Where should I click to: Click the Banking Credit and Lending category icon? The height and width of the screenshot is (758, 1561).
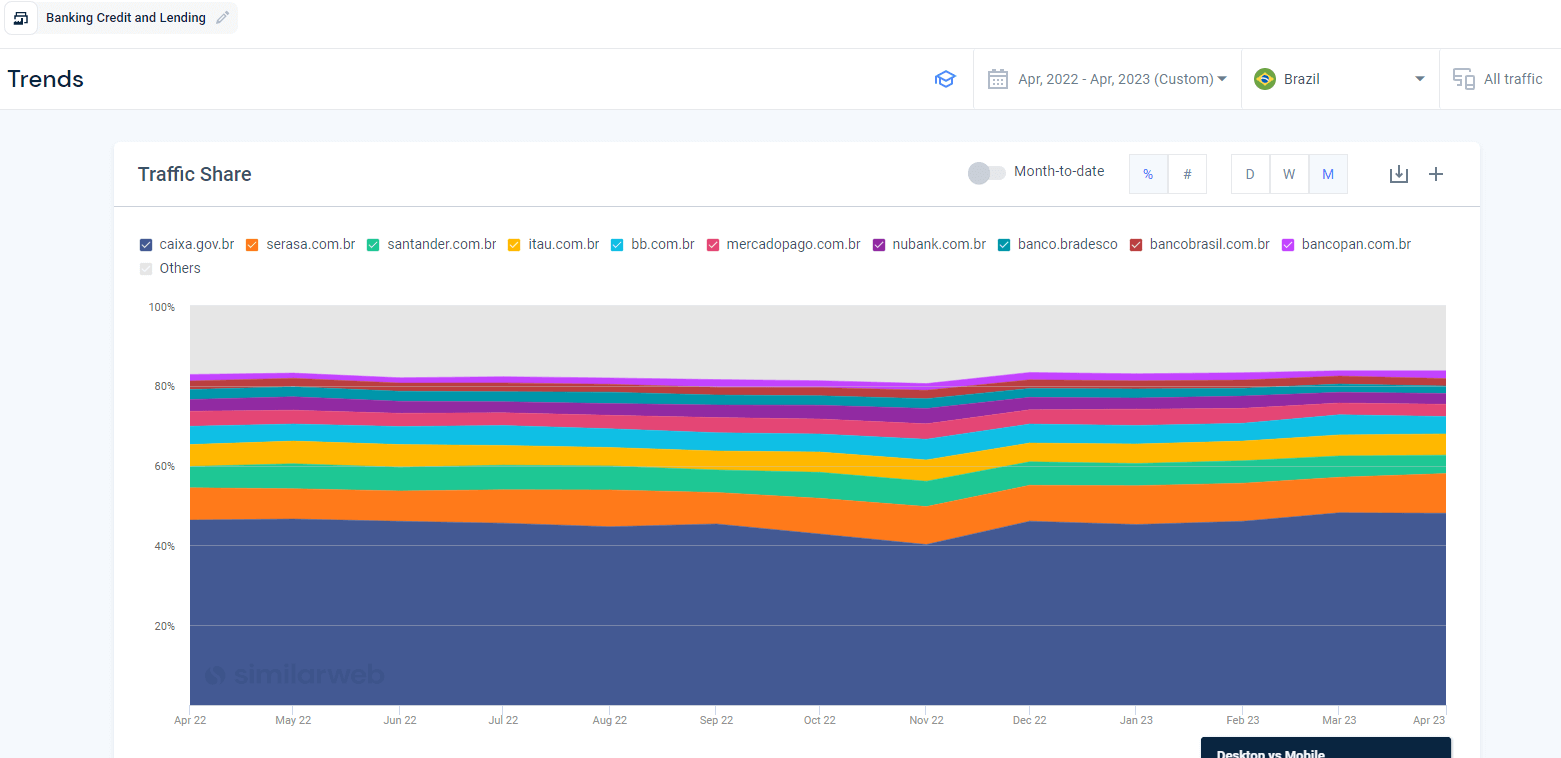coord(21,18)
